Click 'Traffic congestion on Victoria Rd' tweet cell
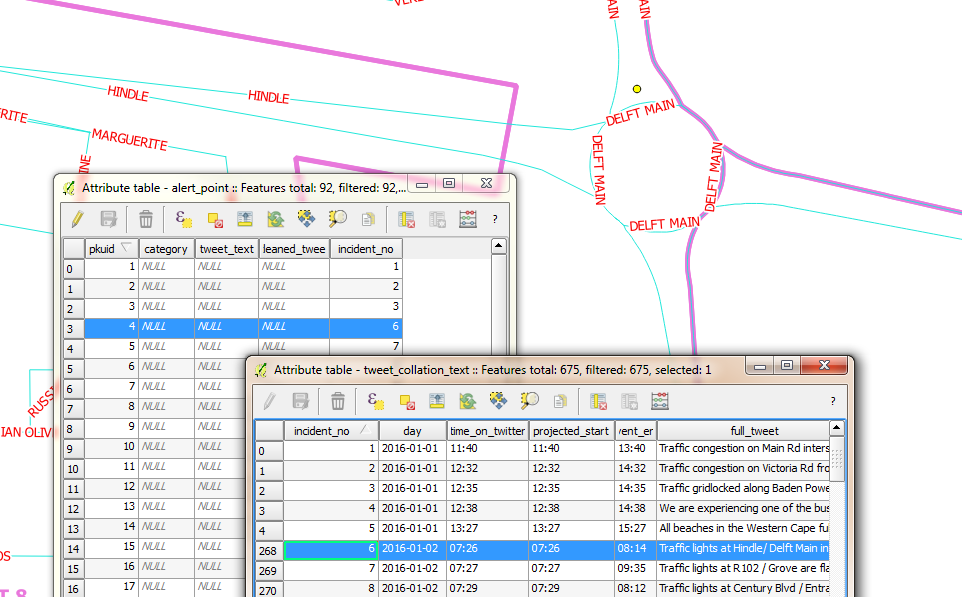 [x=744, y=468]
